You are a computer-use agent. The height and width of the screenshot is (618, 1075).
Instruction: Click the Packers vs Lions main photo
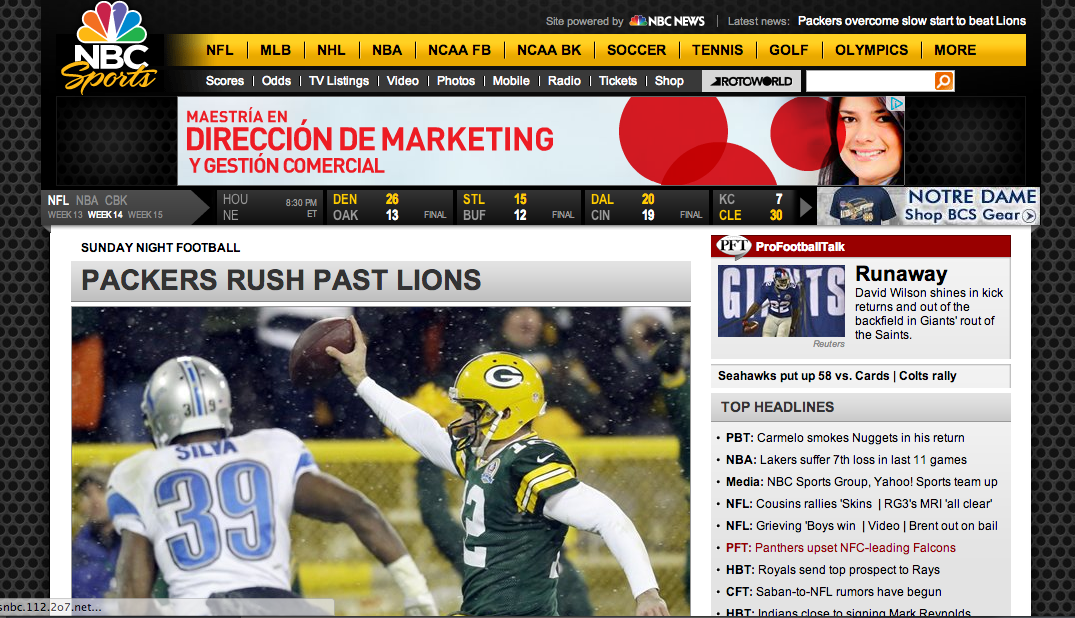(x=381, y=461)
